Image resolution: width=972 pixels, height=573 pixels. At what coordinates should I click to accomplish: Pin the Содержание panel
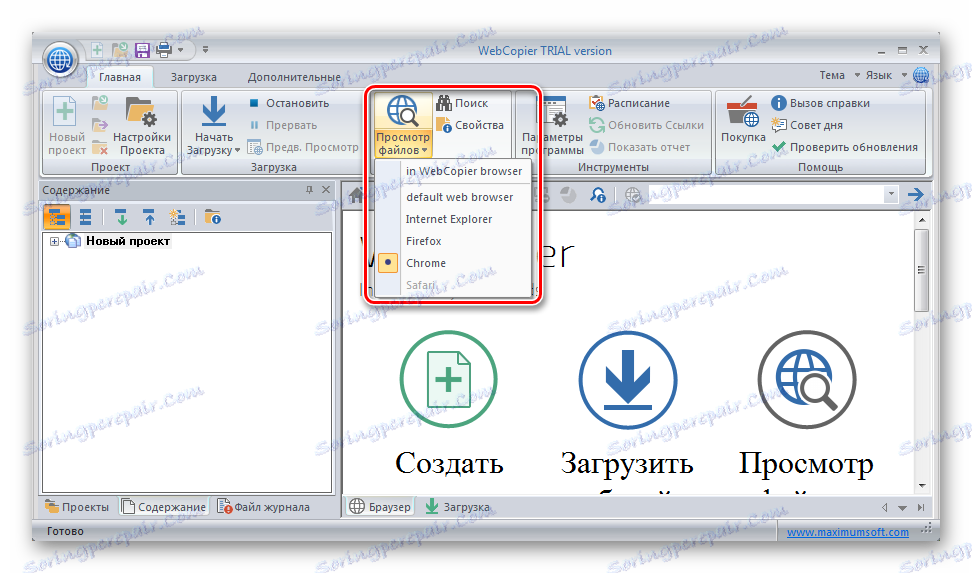pyautogui.click(x=309, y=190)
